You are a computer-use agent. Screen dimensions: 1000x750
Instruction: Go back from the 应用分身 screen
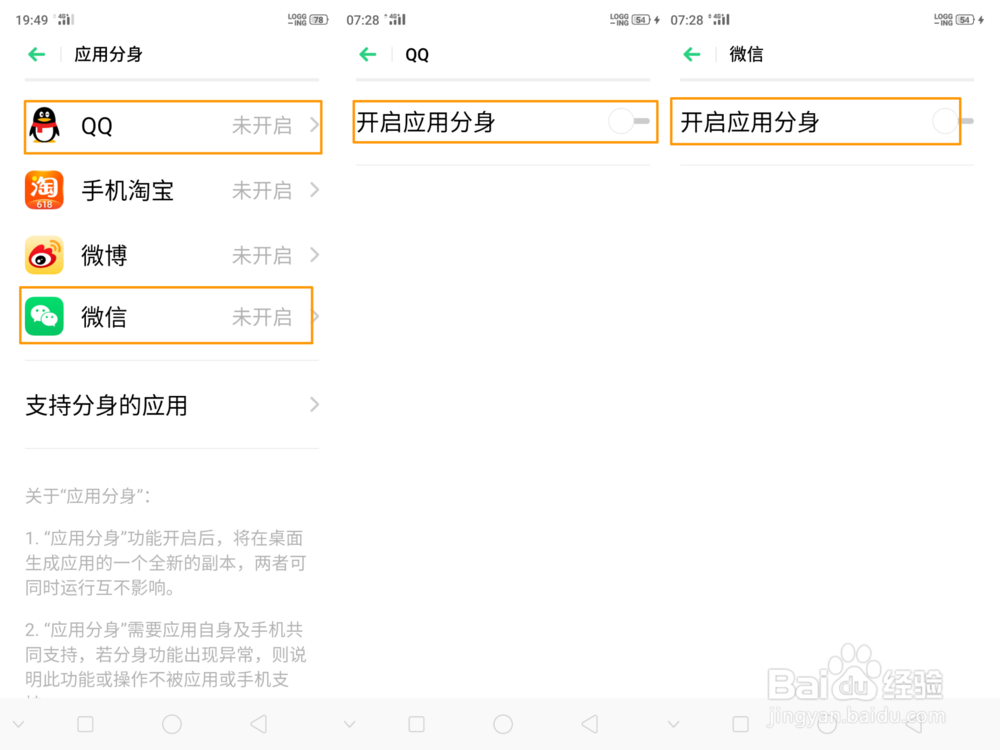coord(37,55)
